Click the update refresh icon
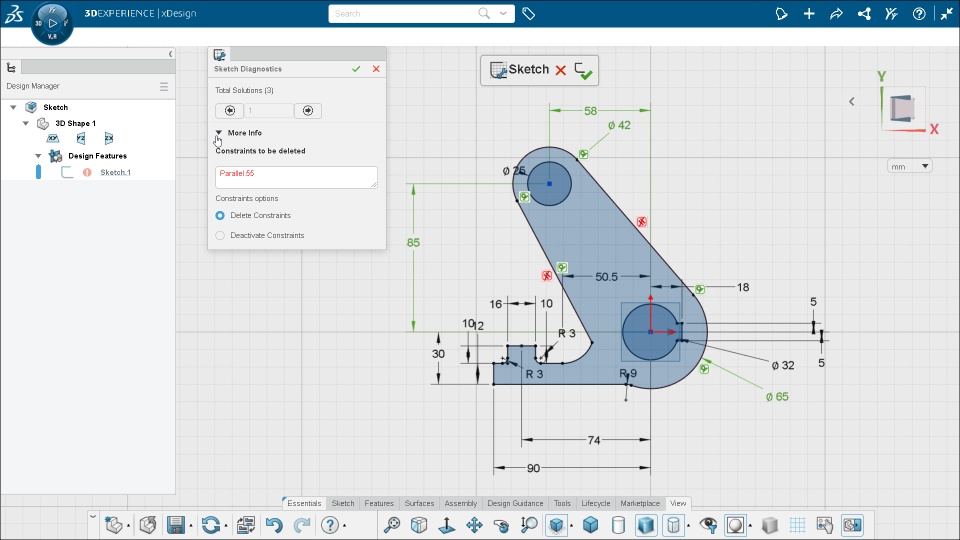This screenshot has width=960, height=540. [211, 525]
